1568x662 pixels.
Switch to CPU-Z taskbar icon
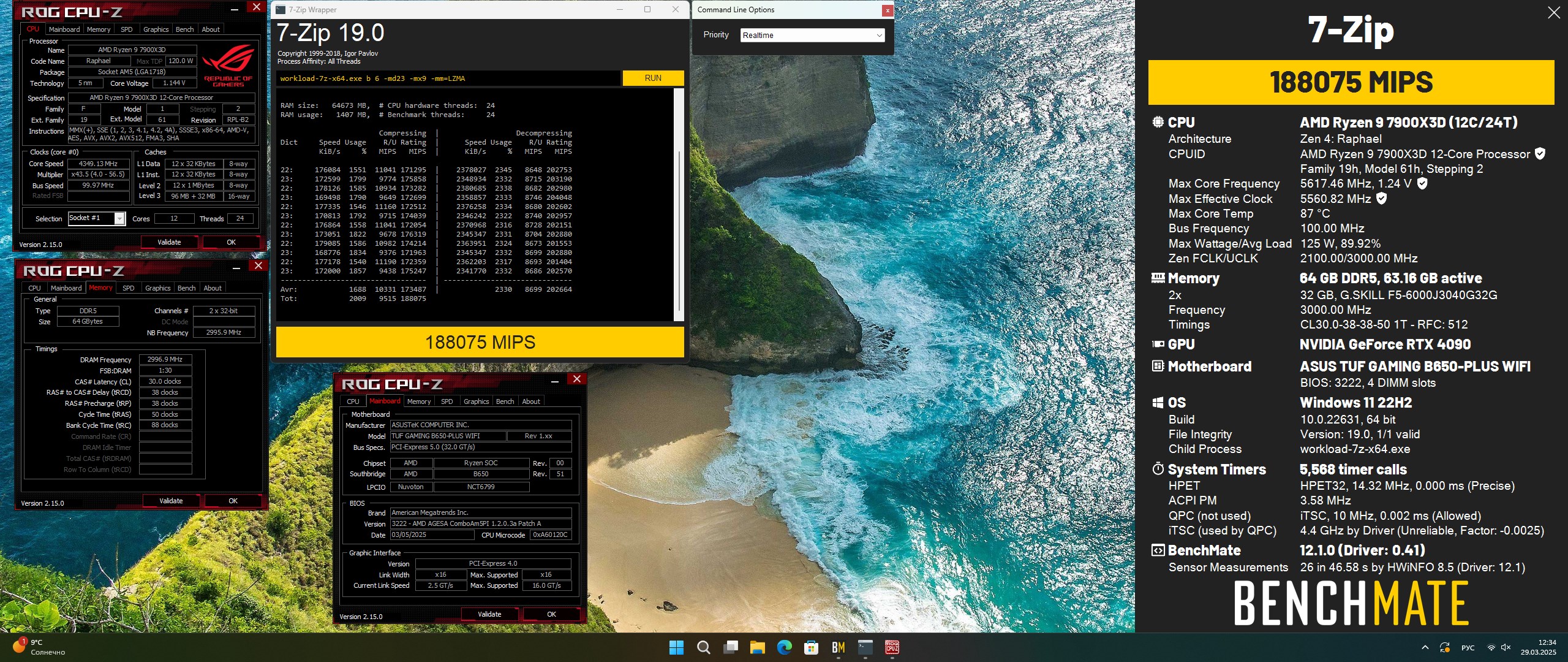892,647
